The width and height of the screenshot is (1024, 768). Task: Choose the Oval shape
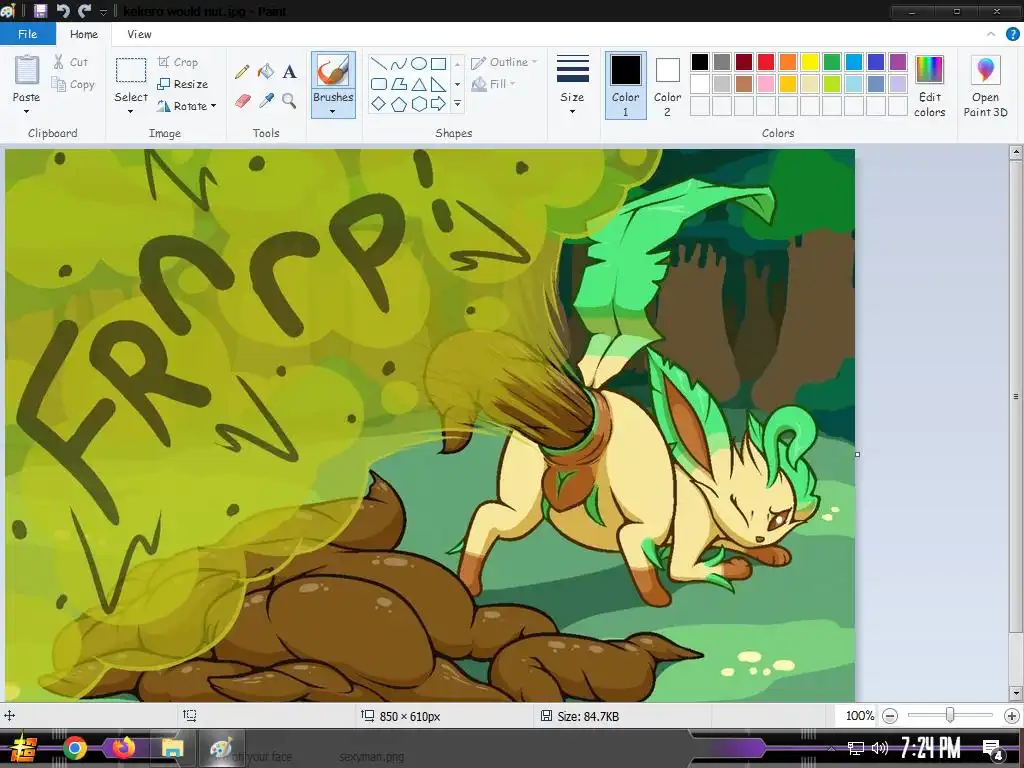pos(419,63)
